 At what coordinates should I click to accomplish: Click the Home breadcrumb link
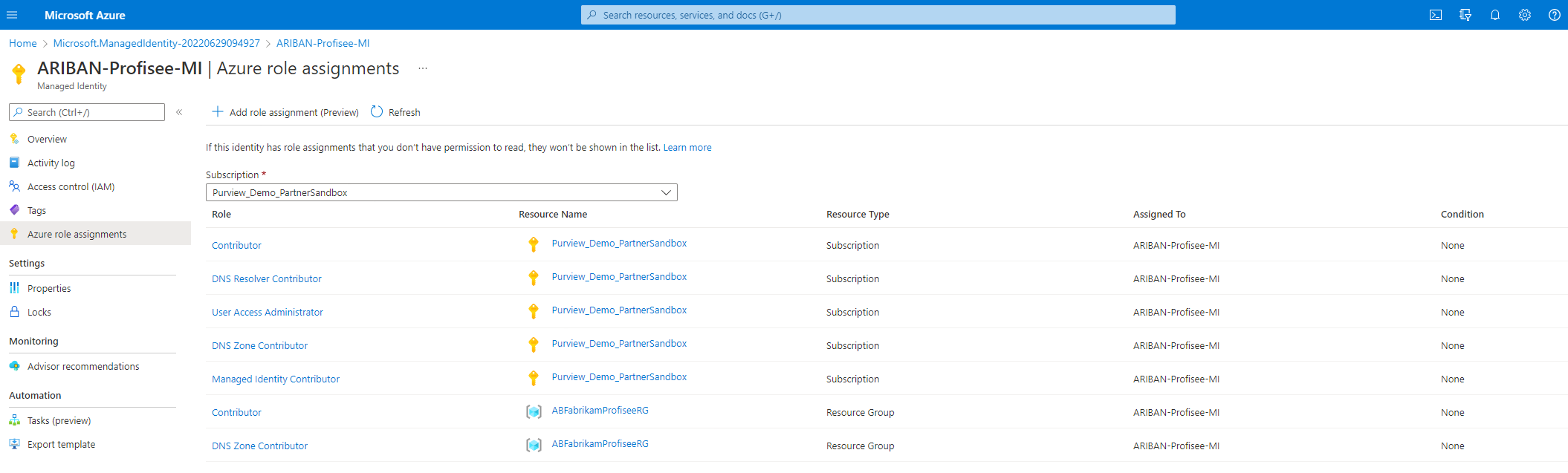point(23,43)
